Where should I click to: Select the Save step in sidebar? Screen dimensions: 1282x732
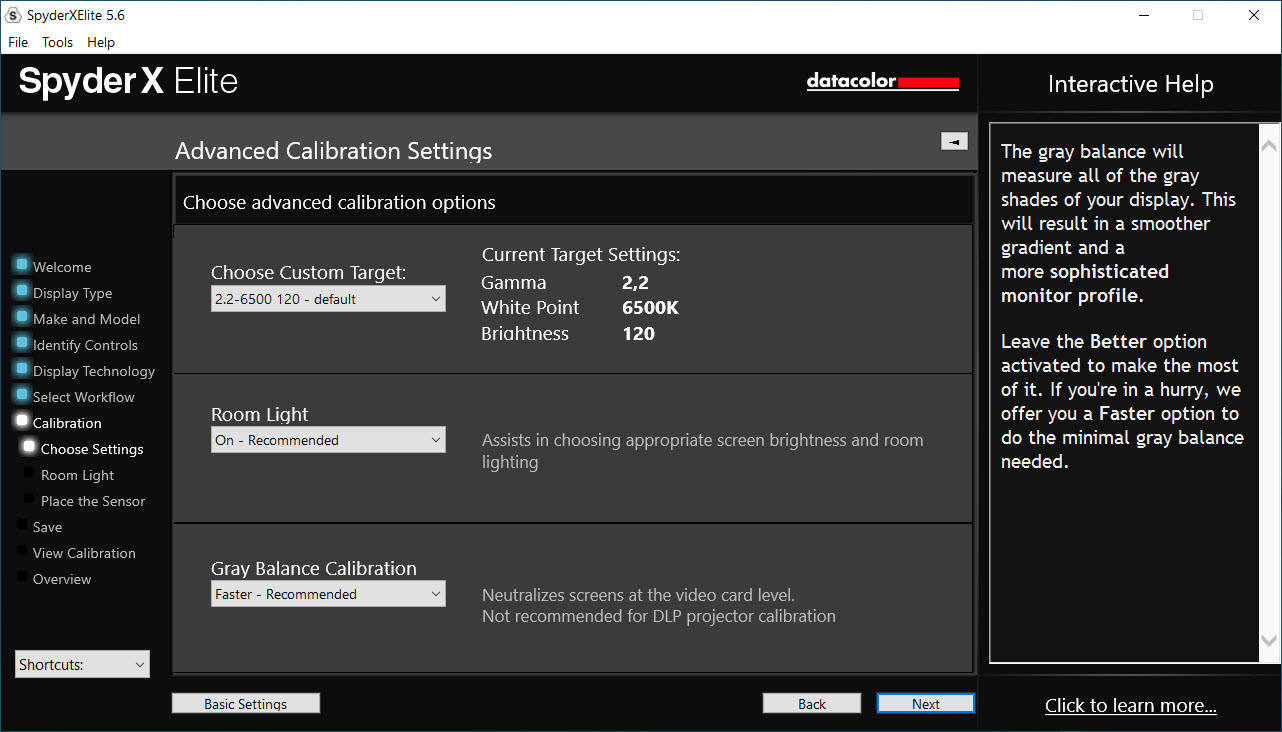click(47, 527)
